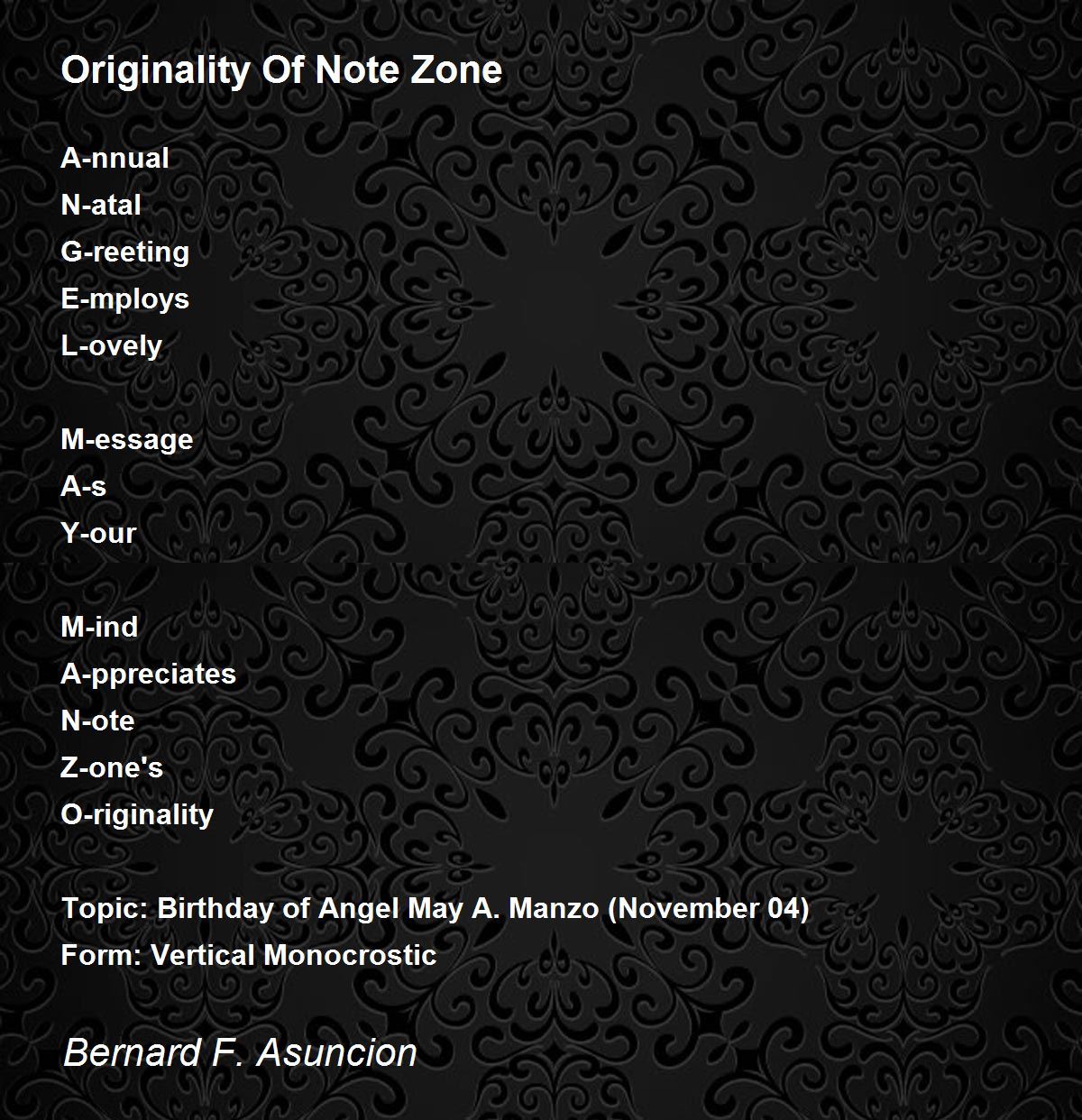
Task: Click the M-essage line
Action: pos(127,439)
